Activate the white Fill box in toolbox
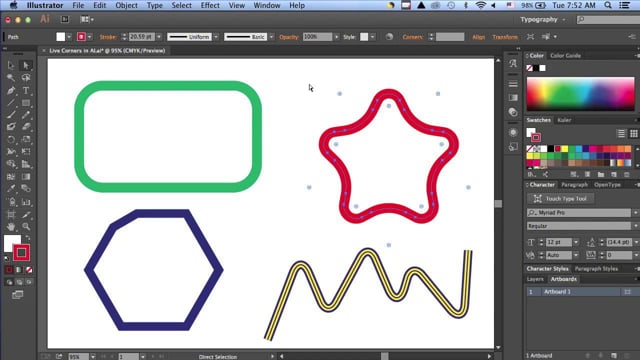Image resolution: width=640 pixels, height=360 pixels. click(x=11, y=242)
